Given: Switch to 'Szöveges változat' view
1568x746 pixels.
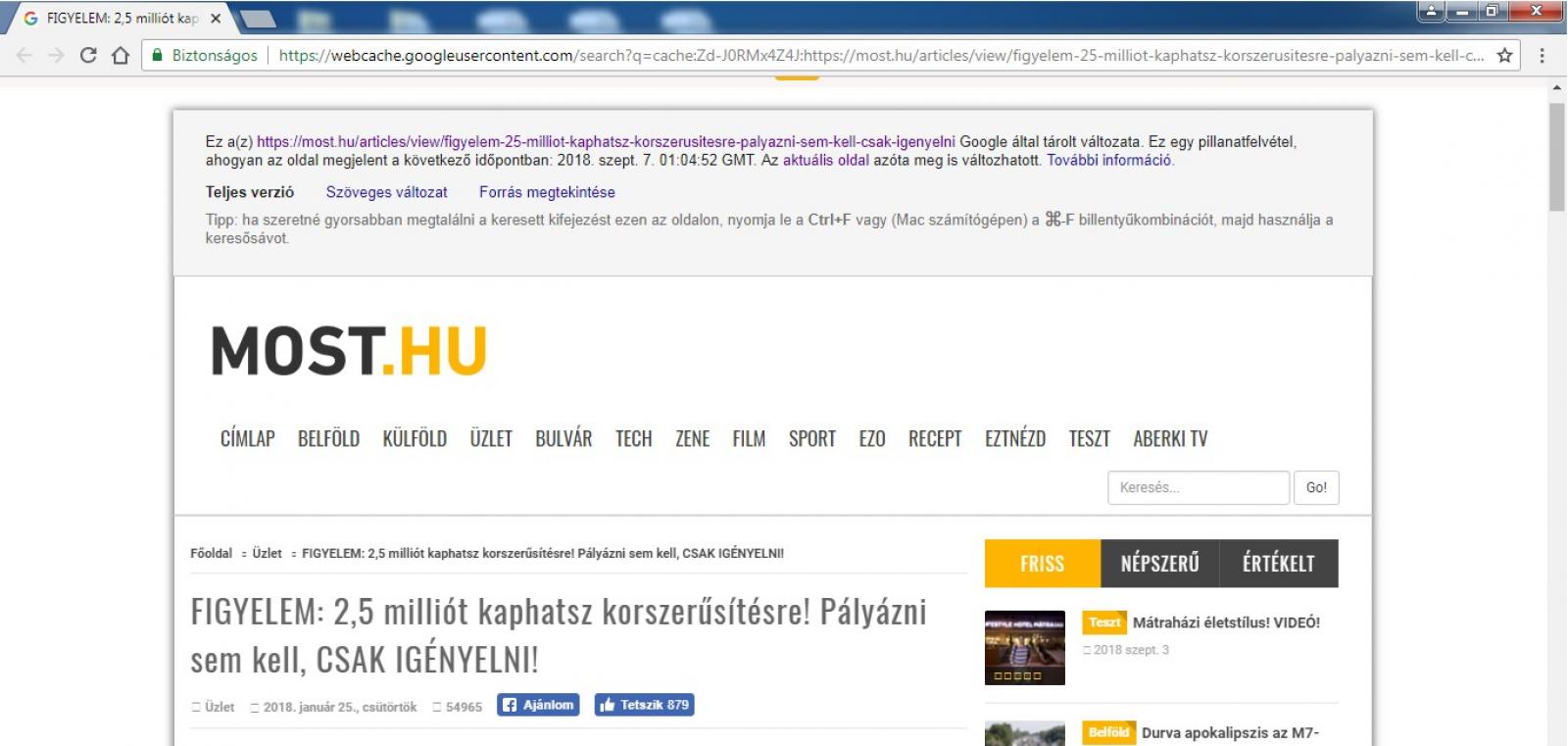Looking at the screenshot, I should (x=386, y=192).
